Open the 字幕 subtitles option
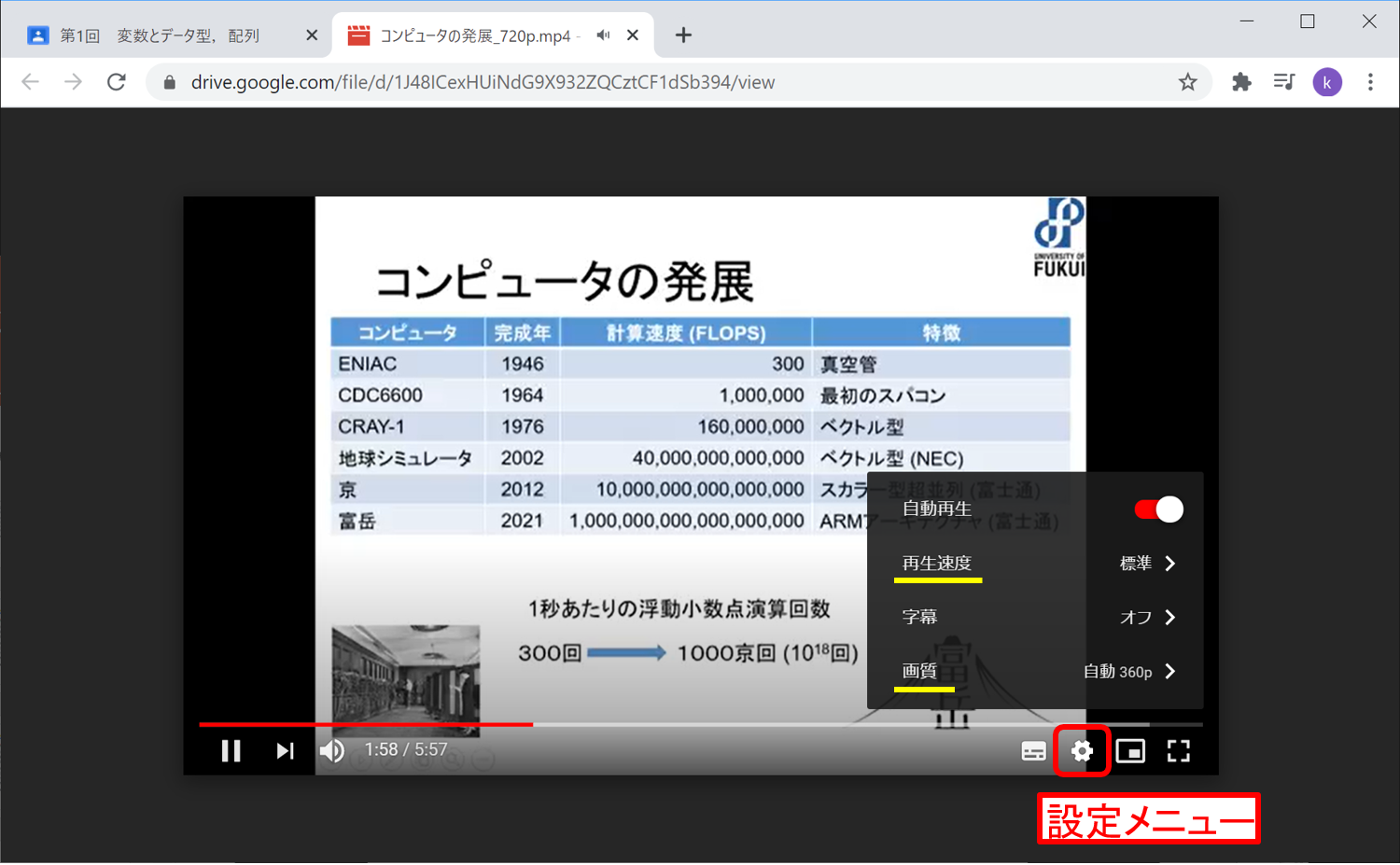 tap(1035, 617)
